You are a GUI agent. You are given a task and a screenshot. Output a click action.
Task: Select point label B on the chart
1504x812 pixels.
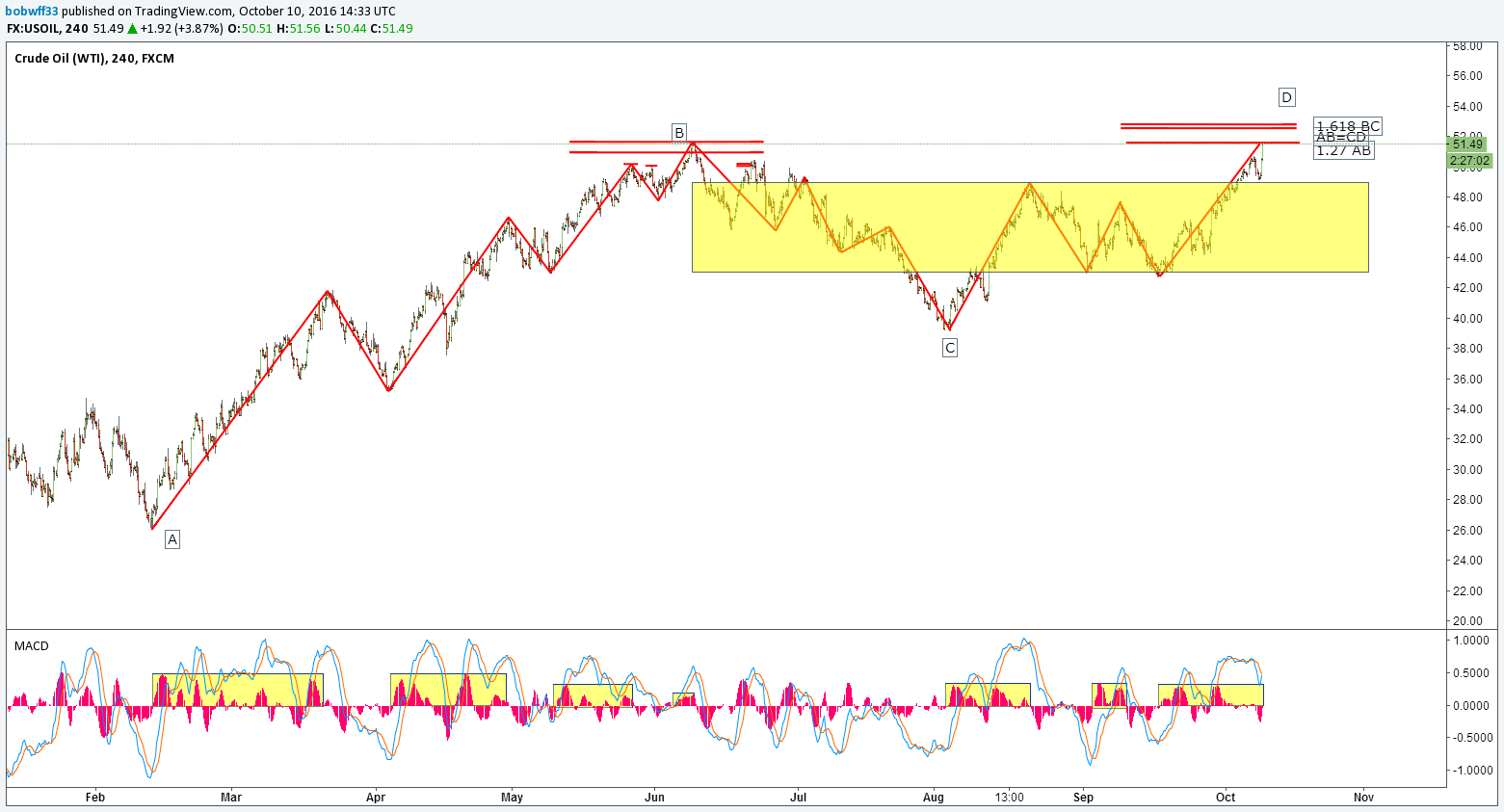click(x=678, y=132)
